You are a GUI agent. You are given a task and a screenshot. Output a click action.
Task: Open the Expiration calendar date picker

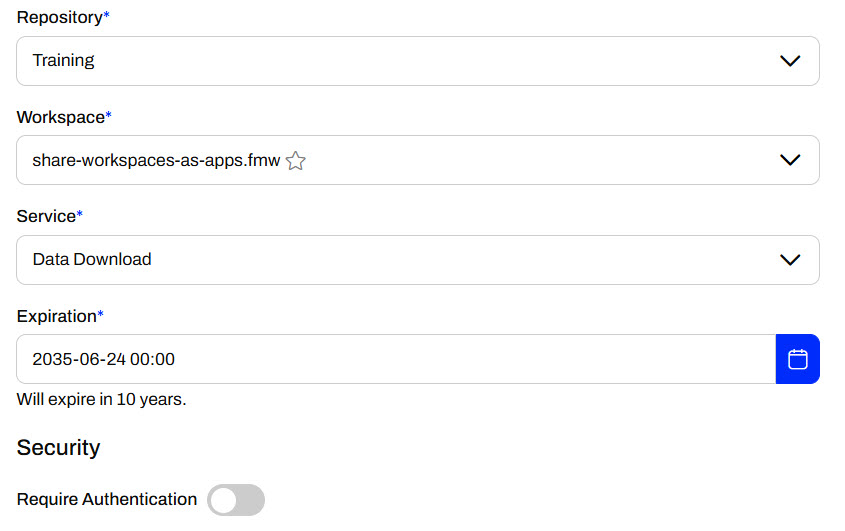(797, 359)
